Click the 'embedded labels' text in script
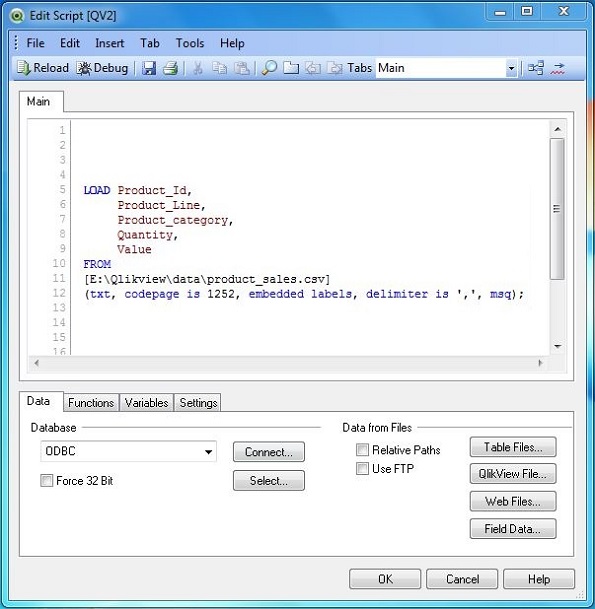 click(x=300, y=294)
